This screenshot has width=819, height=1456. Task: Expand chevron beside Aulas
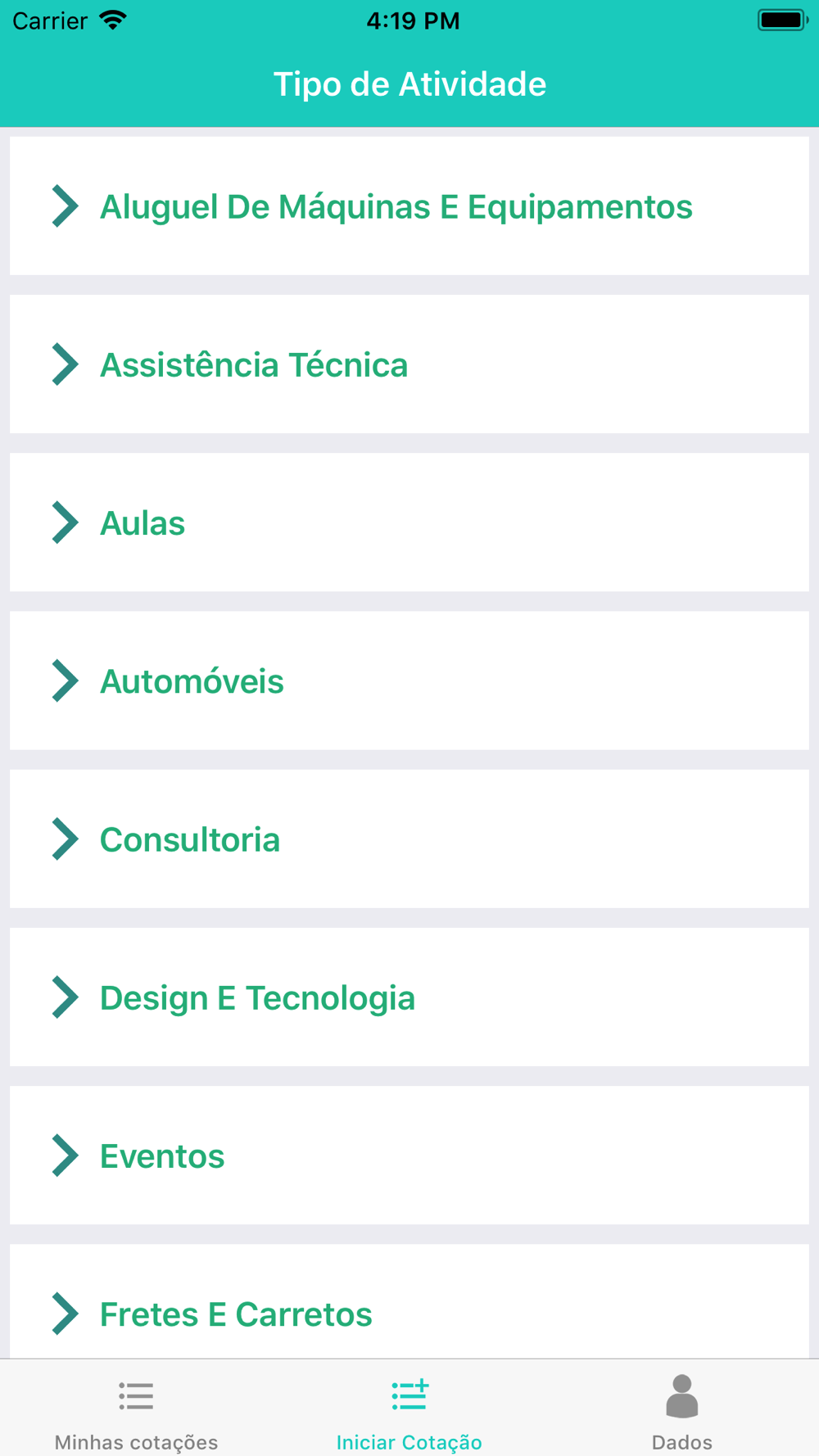pyautogui.click(x=65, y=522)
